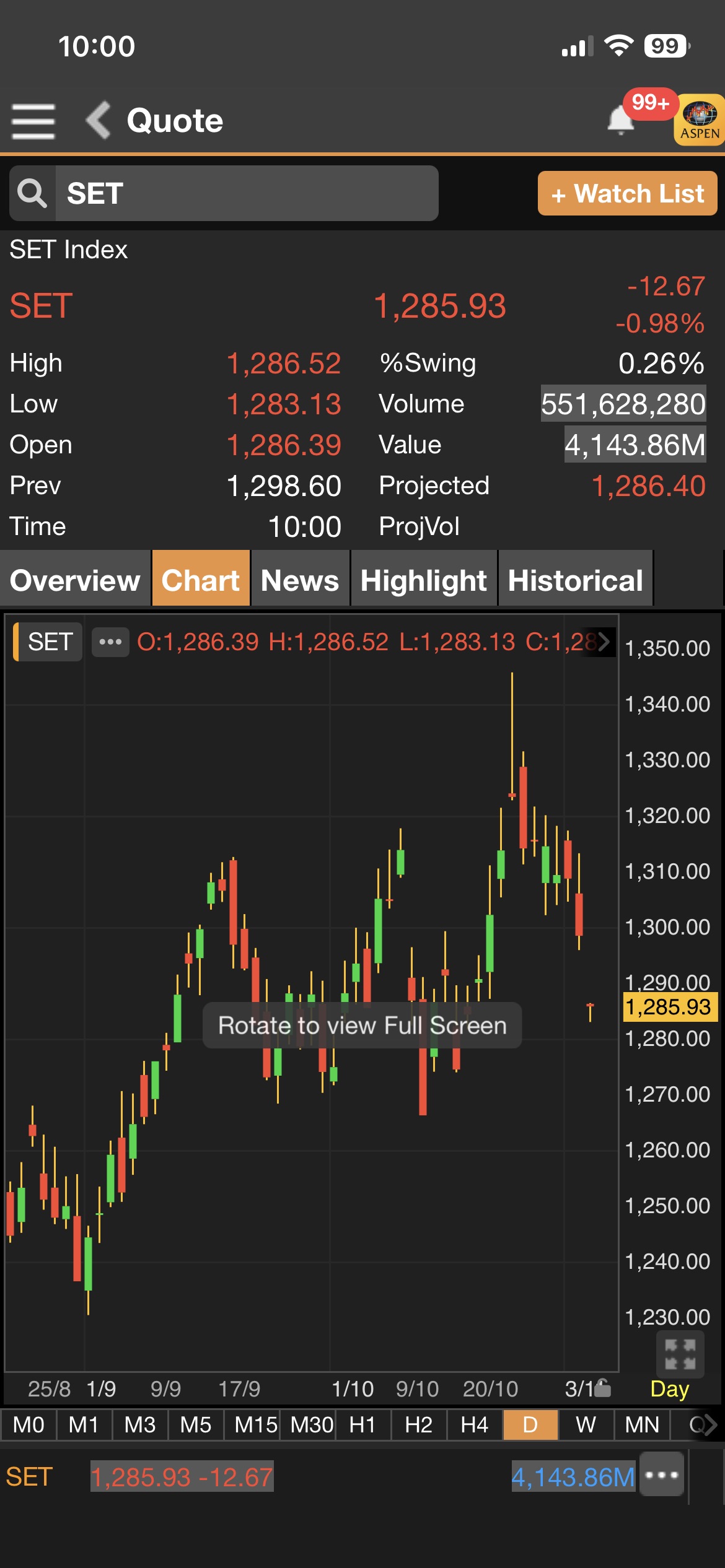Open the notifications bell

pos(620,120)
